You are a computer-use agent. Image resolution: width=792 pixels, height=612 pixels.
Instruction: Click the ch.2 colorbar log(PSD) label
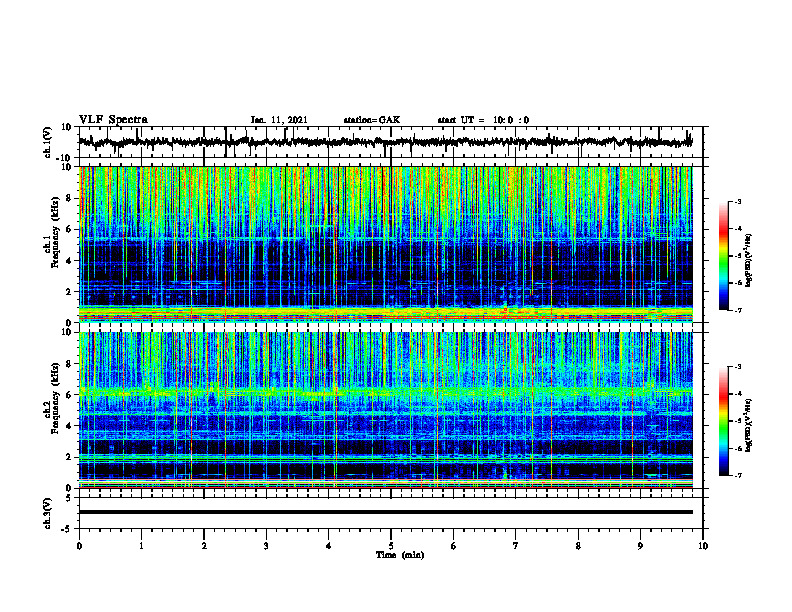(x=748, y=425)
